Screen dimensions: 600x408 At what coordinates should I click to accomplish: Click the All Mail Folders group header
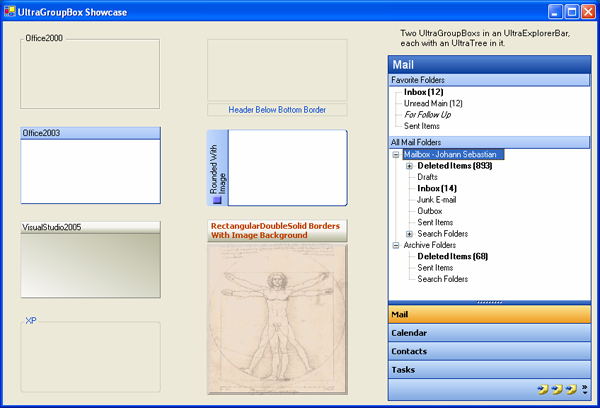[x=488, y=142]
